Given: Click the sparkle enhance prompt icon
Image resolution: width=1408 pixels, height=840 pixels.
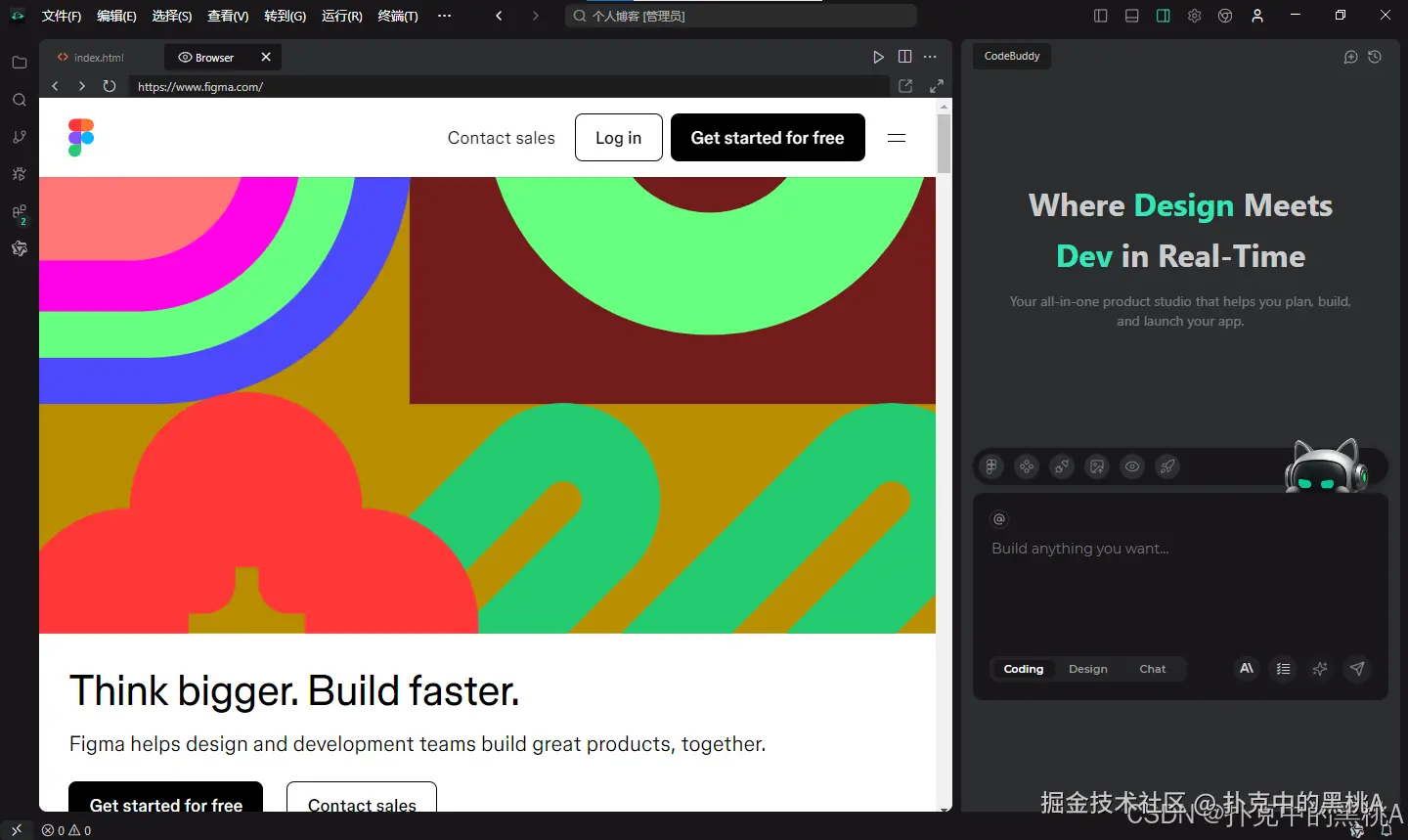Looking at the screenshot, I should [x=1320, y=669].
